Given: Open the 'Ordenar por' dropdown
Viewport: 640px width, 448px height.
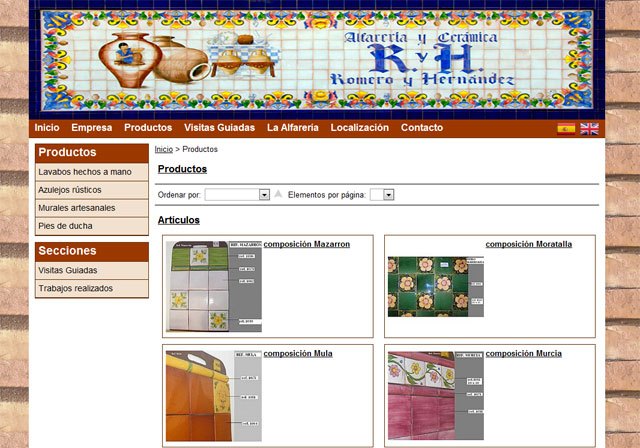Looking at the screenshot, I should pyautogui.click(x=237, y=195).
